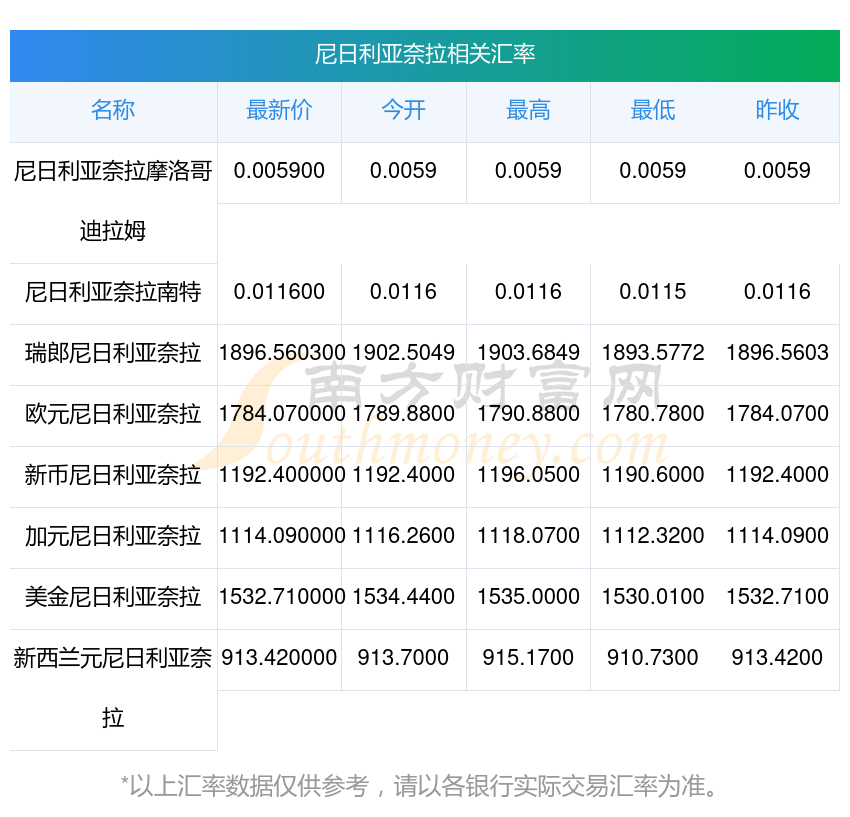Viewport: 850px width, 817px height.
Task: Click highest value 1903.6849
Action: pyautogui.click(x=528, y=353)
